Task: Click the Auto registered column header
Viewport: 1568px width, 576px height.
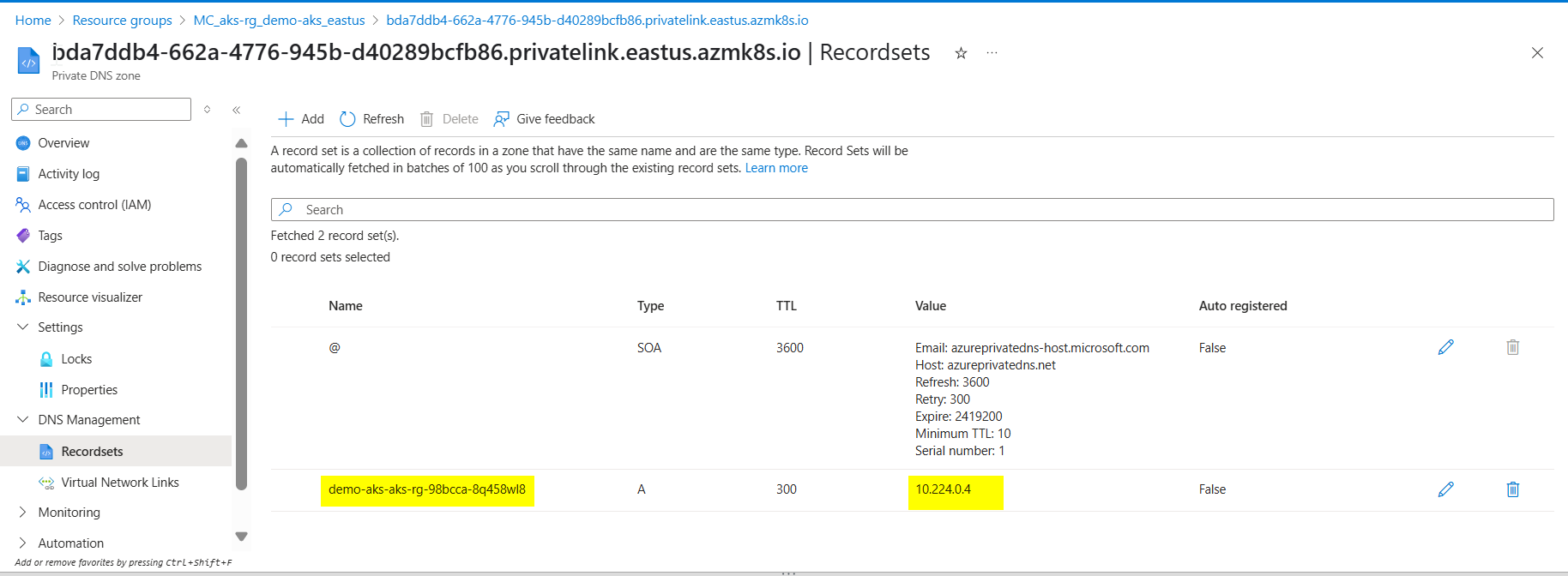Action: coord(1243,306)
